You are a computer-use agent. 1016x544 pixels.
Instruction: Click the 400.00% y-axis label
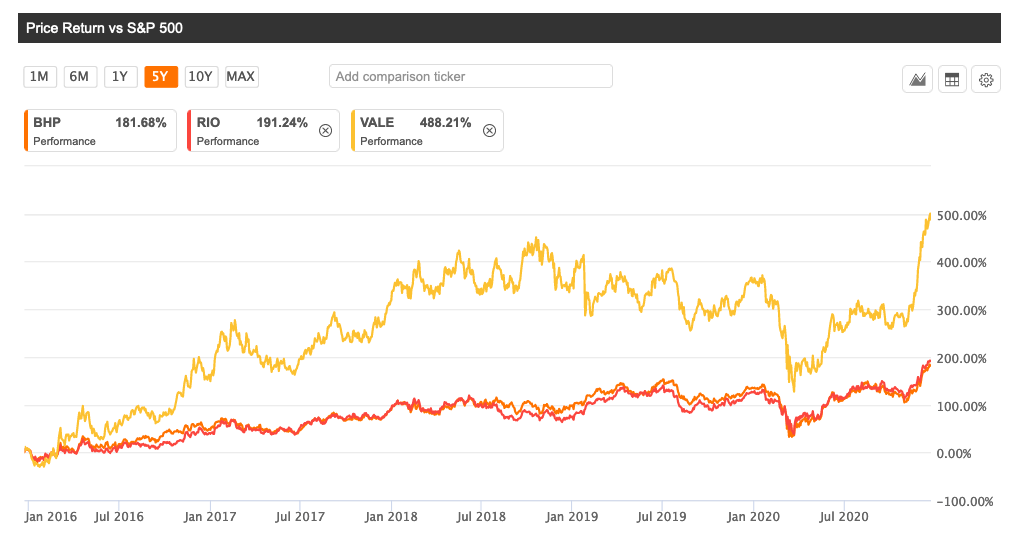pos(962,263)
